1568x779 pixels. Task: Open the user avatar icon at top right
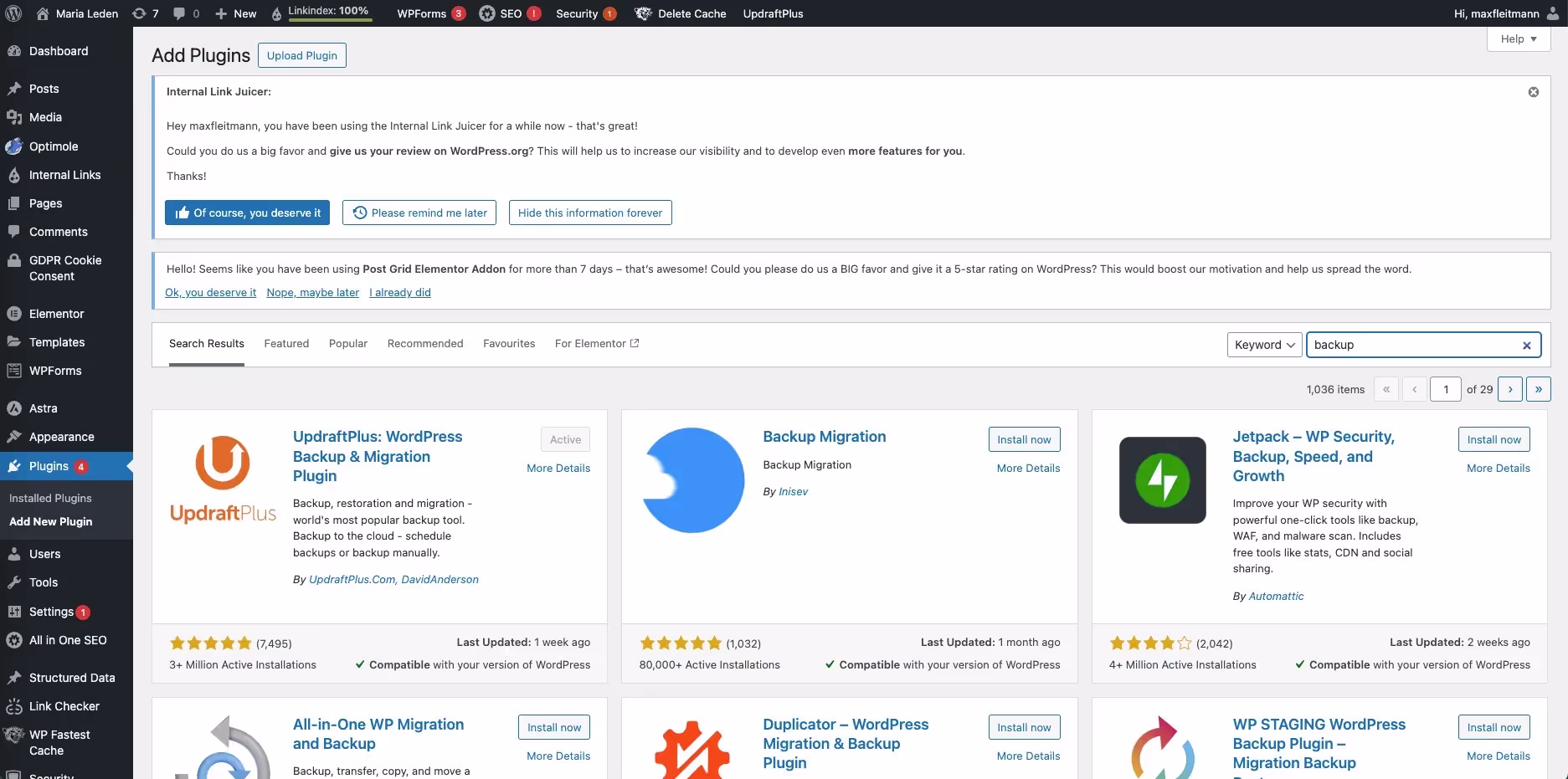(1553, 13)
